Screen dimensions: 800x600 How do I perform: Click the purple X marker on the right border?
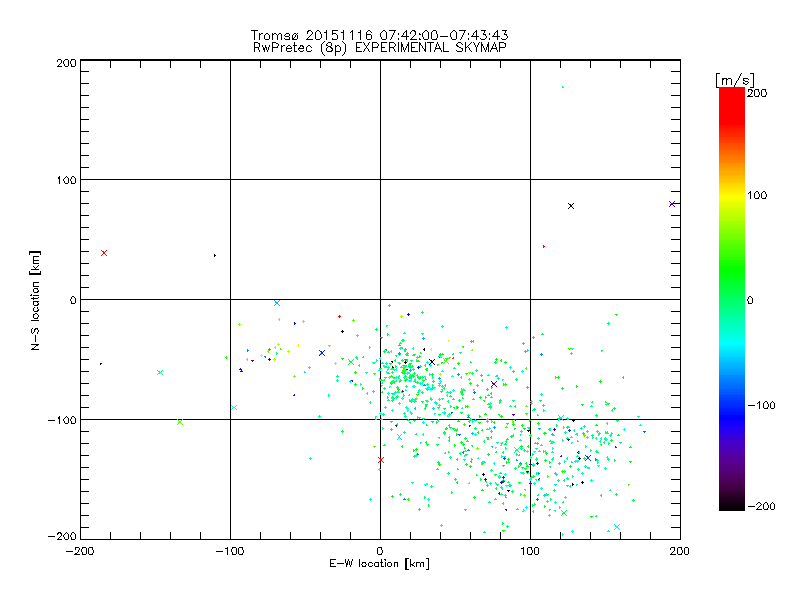(672, 204)
